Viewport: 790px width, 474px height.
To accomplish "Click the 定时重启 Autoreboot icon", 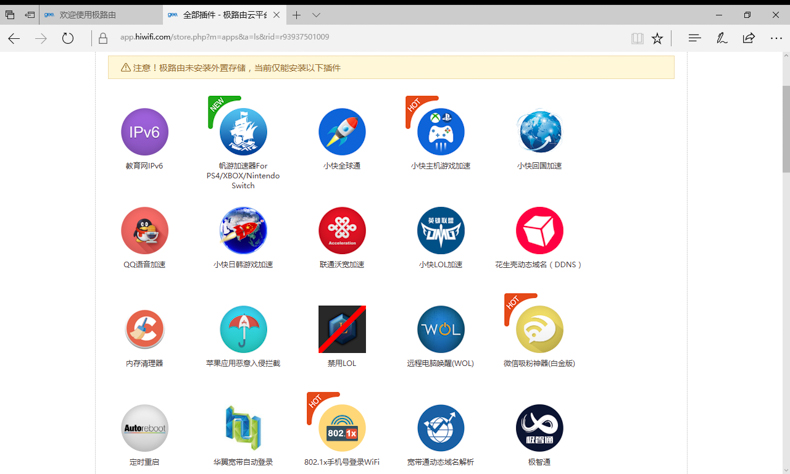I will coord(144,428).
